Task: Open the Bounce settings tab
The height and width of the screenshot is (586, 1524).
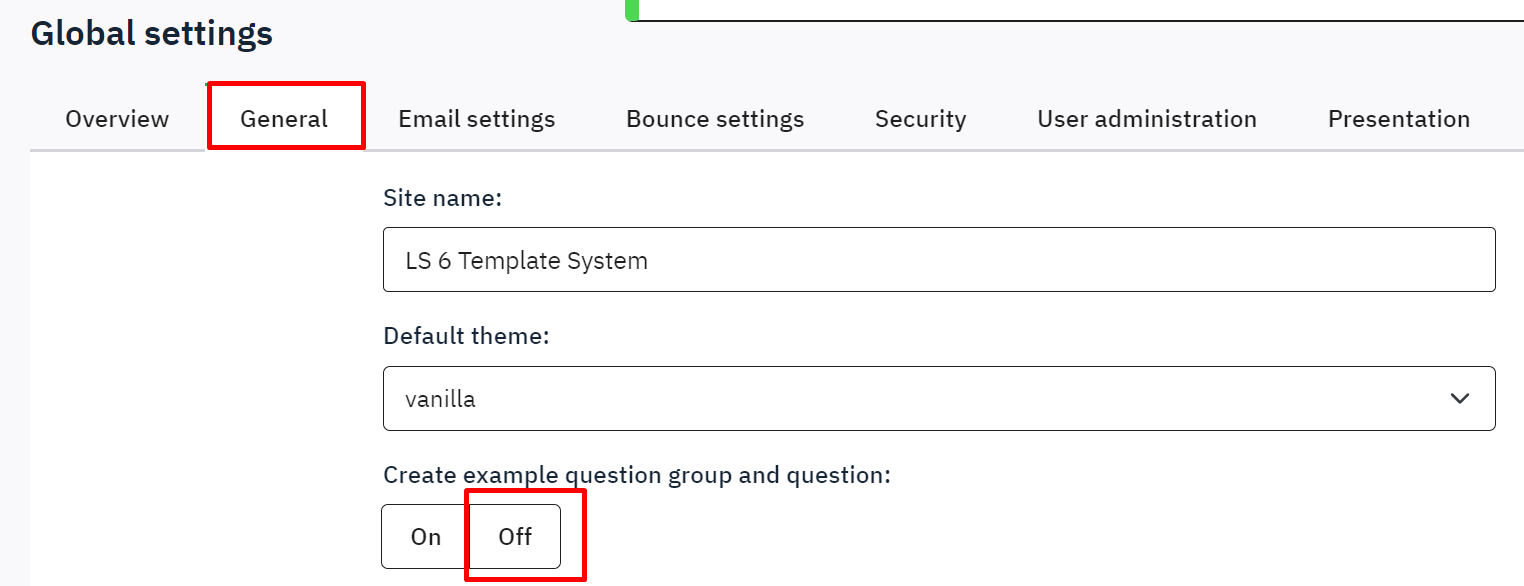Action: (715, 119)
